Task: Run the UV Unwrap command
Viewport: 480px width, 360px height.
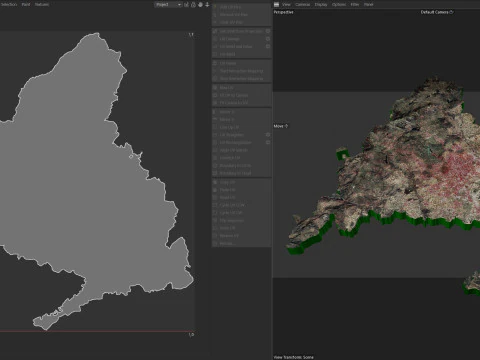Action: coord(239,39)
